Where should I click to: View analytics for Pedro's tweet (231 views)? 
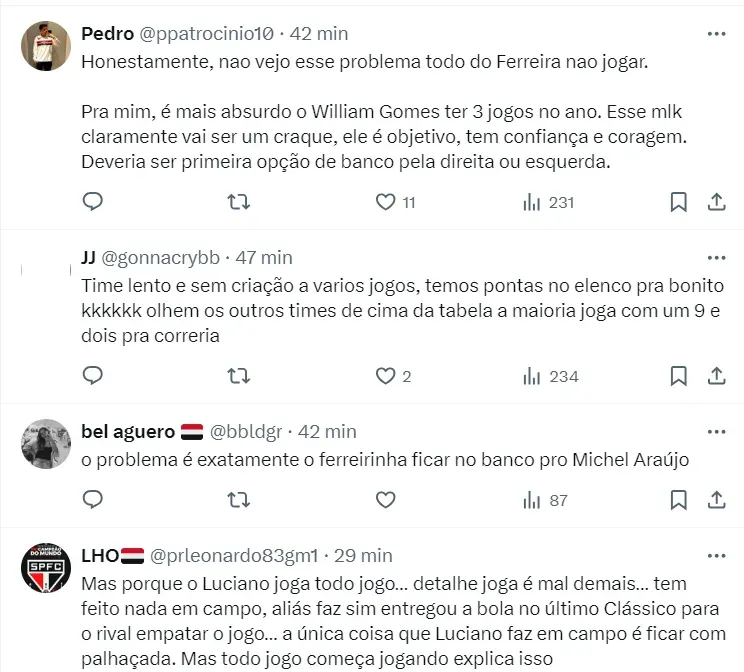[532, 202]
